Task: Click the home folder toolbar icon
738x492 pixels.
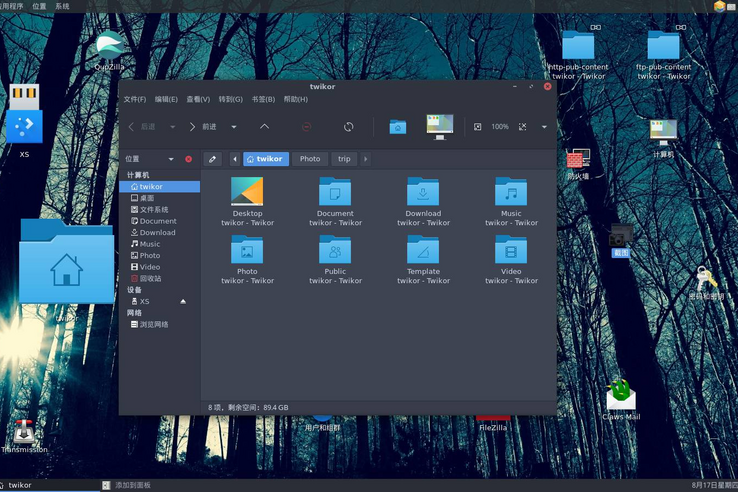Action: 398,127
